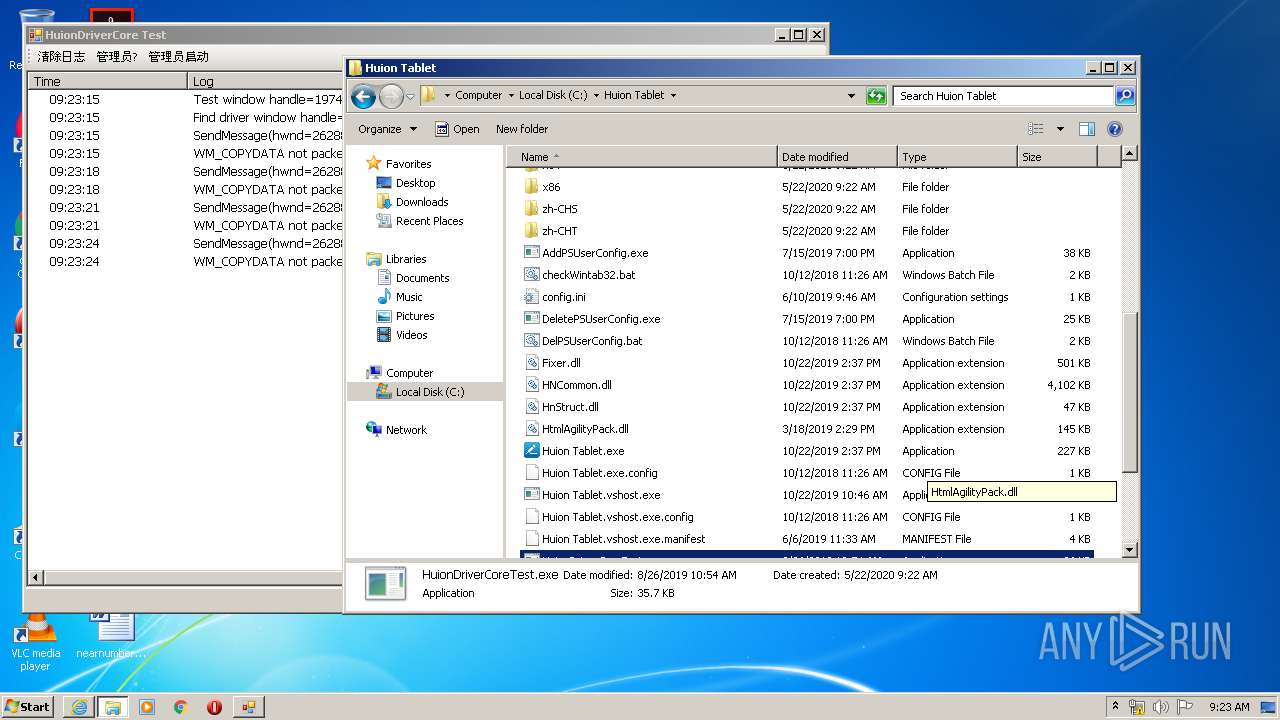Open the recent pages dropdown arrow

(x=410, y=97)
